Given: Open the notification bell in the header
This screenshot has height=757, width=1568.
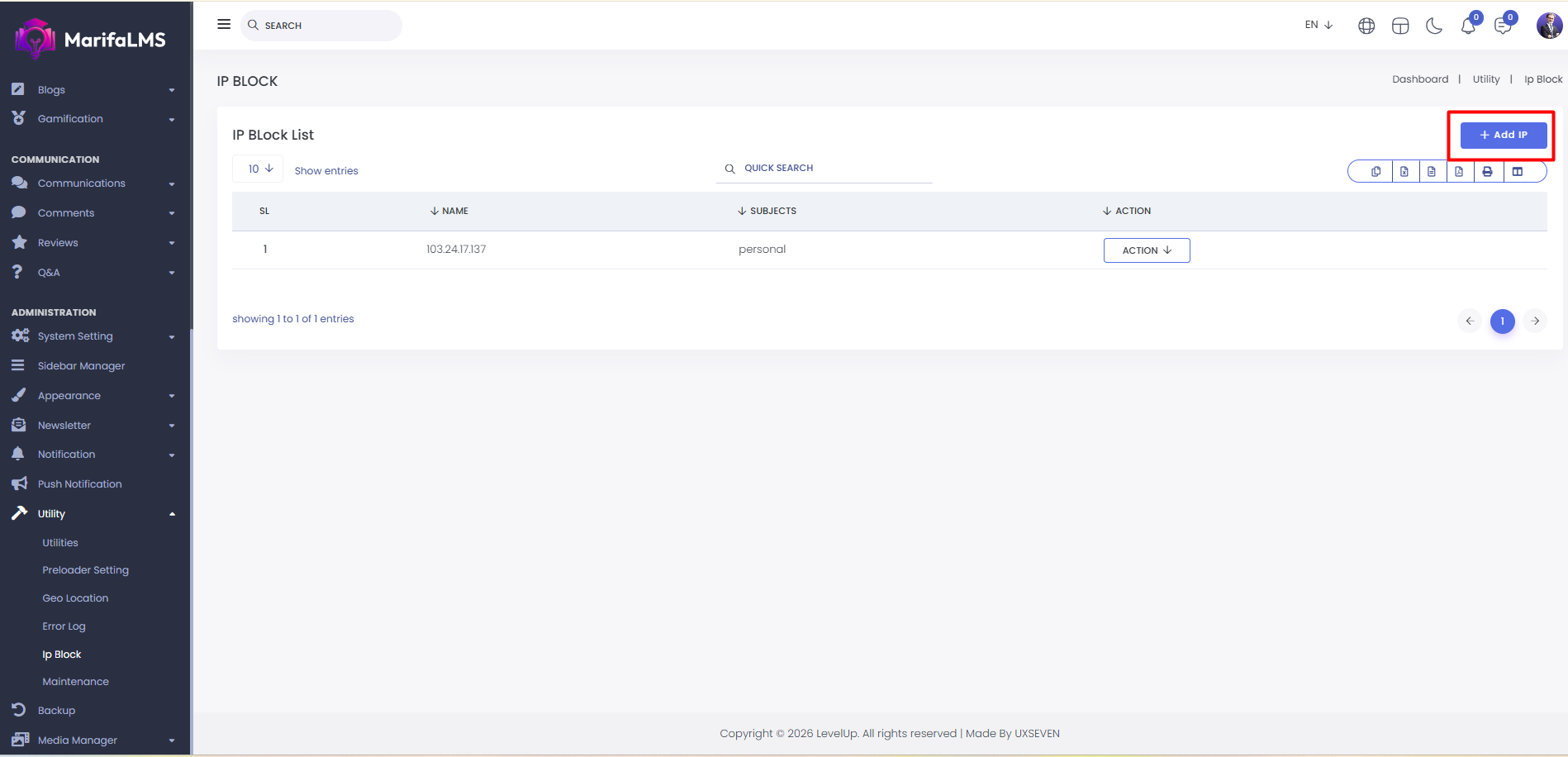Looking at the screenshot, I should 1468,26.
